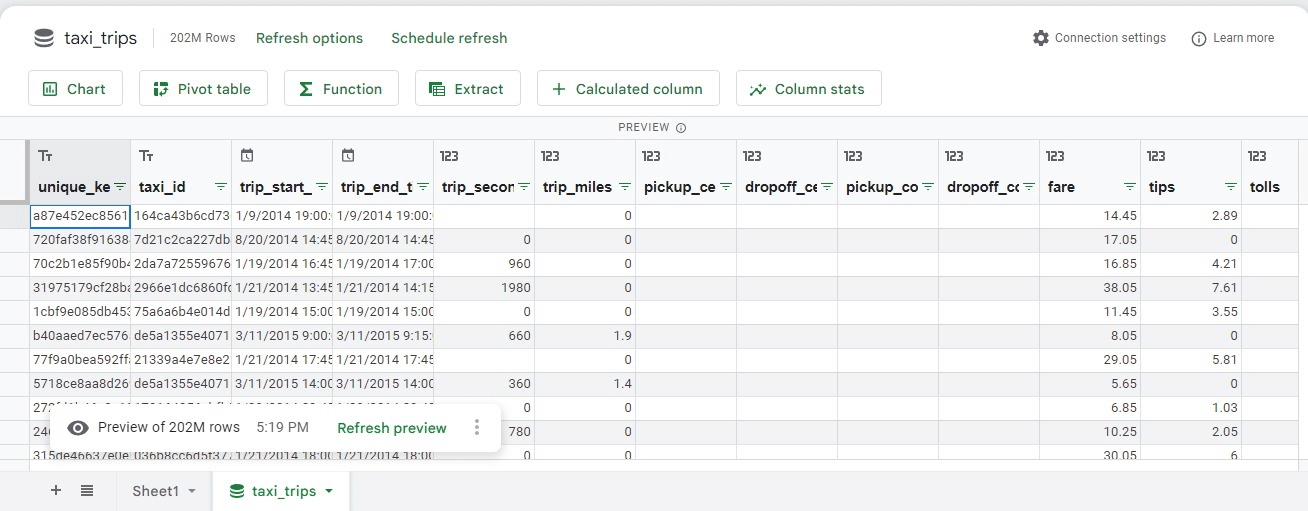Viewport: 1308px width, 511px height.
Task: Open Column stats
Action: [807, 89]
